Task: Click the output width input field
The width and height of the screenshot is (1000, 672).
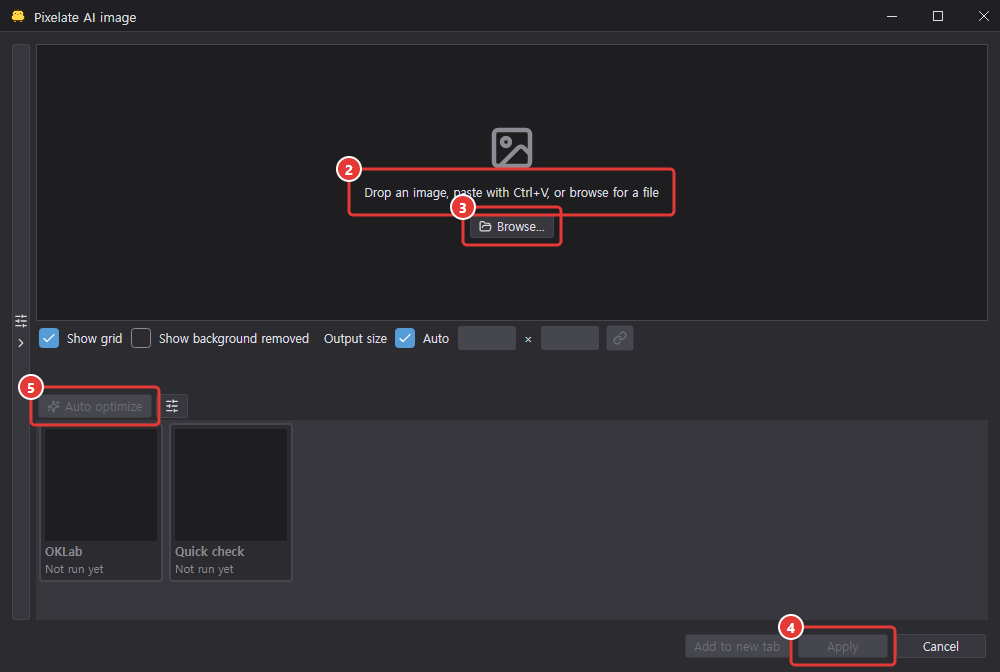Action: 487,338
